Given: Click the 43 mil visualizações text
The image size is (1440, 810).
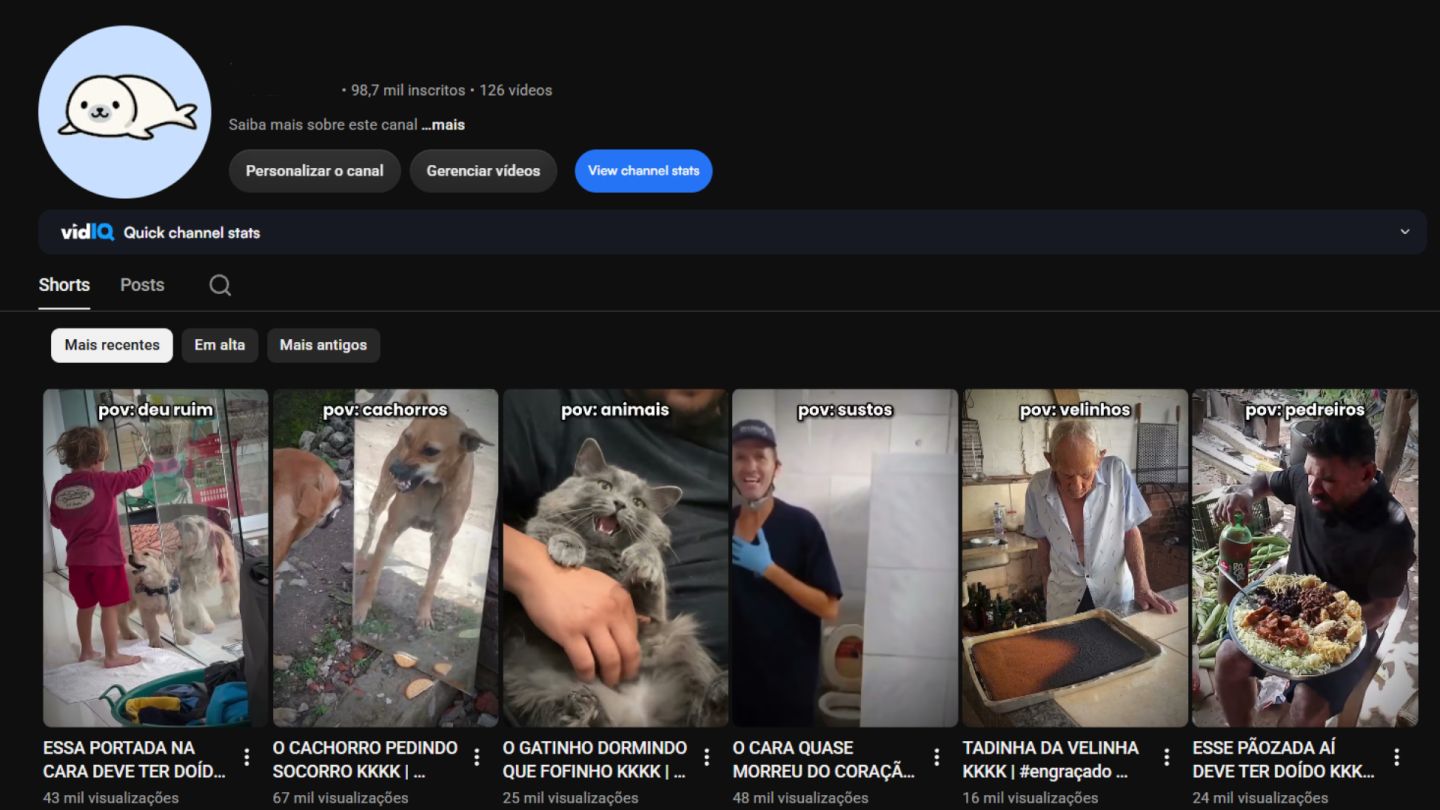Looking at the screenshot, I should click(111, 798).
